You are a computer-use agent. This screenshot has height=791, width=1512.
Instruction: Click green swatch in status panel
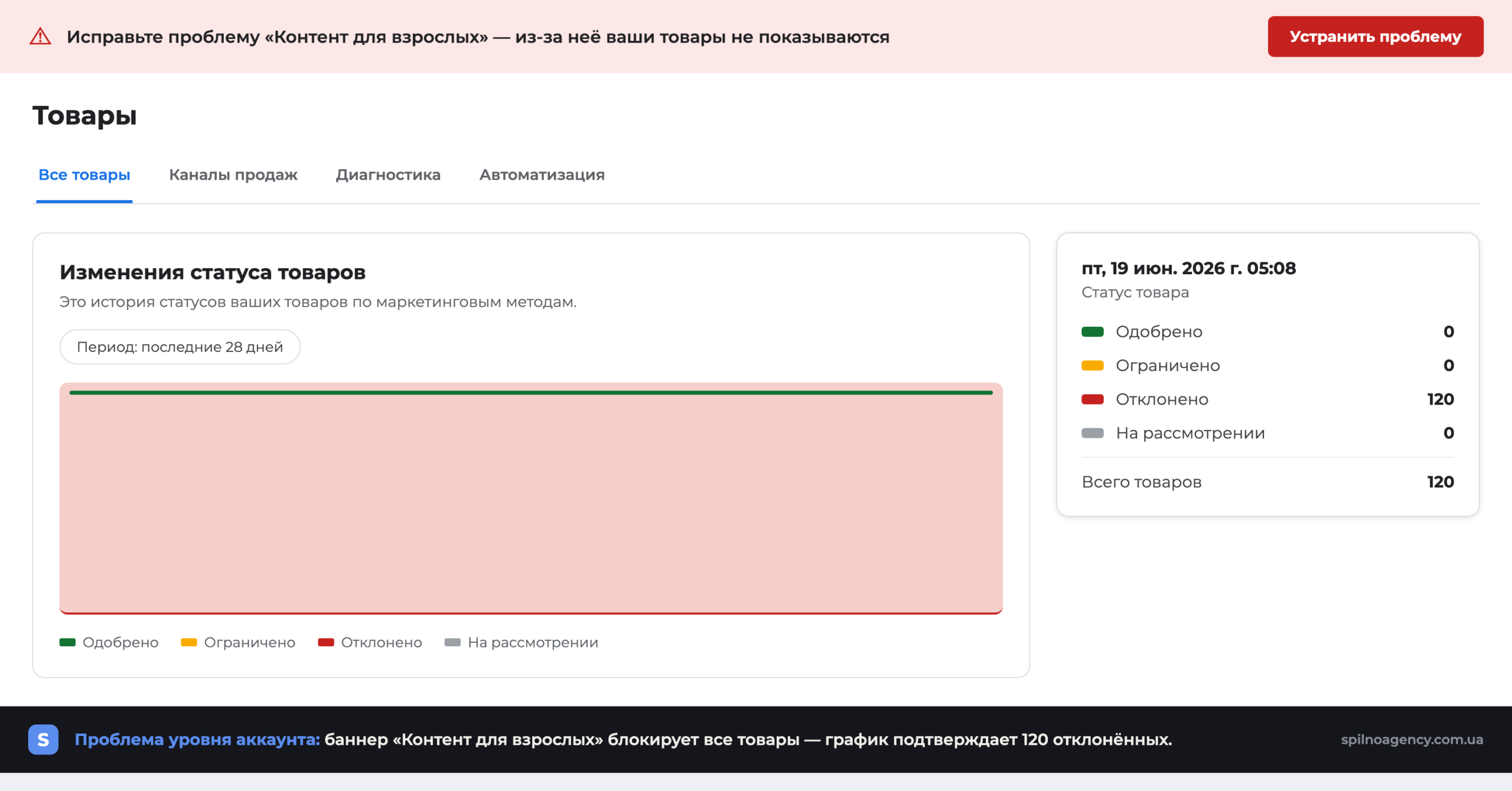click(1092, 331)
